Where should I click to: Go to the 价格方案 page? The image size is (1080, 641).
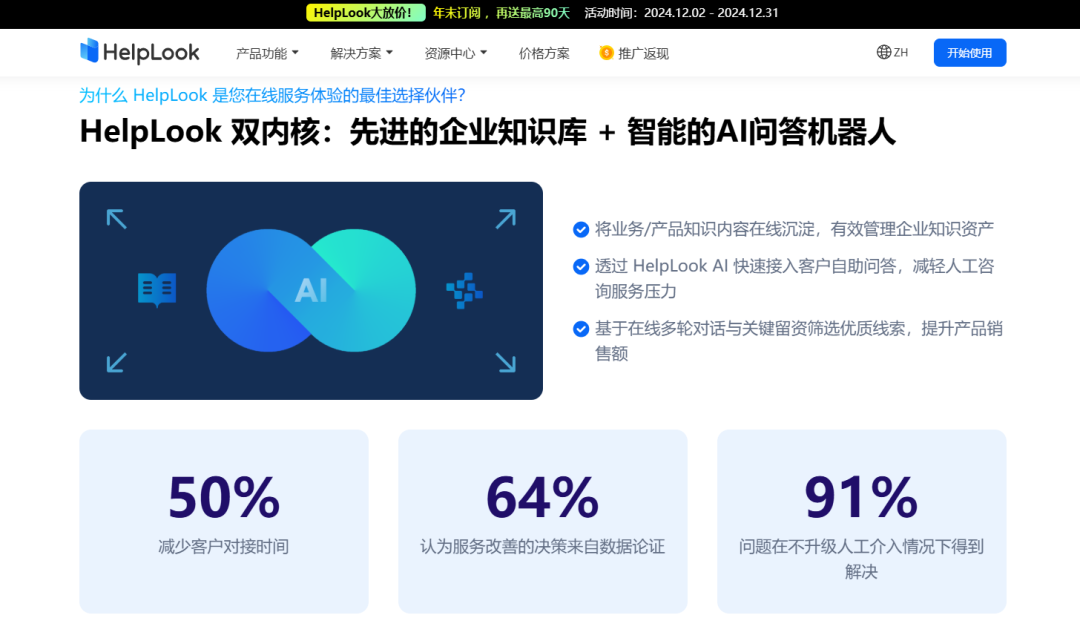(543, 53)
